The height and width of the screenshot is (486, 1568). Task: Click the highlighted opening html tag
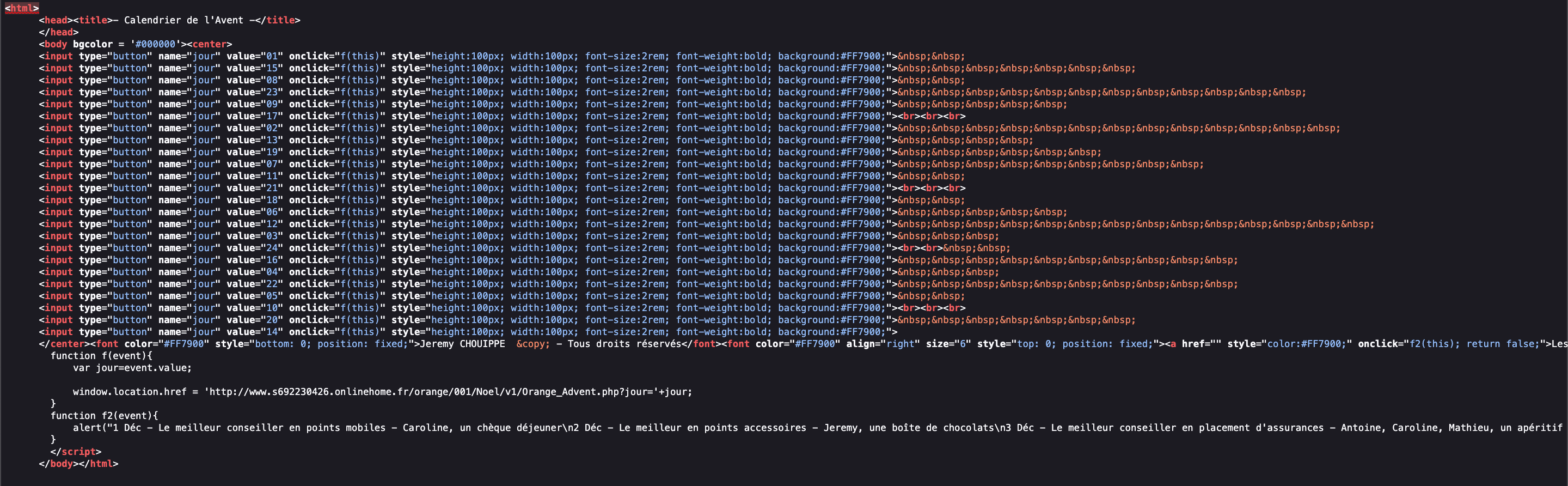click(x=22, y=8)
